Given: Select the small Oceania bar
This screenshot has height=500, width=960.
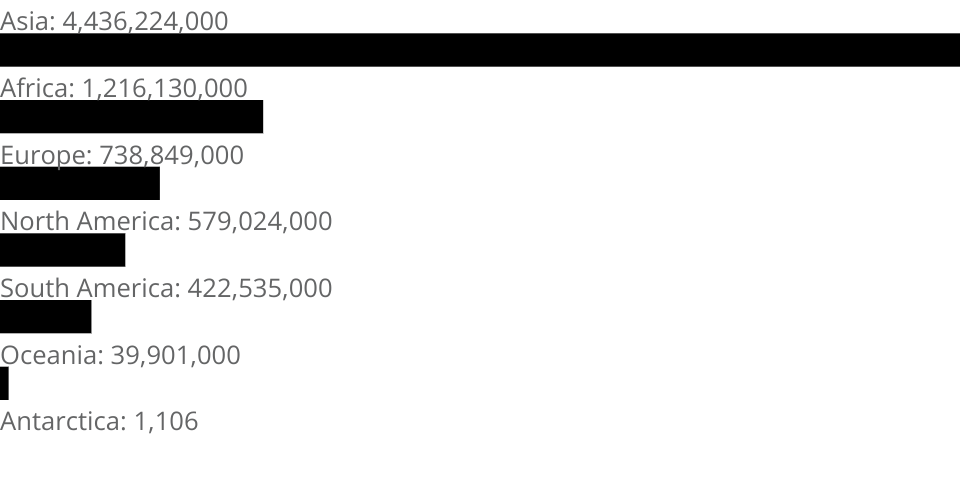Looking at the screenshot, I should tap(4, 383).
